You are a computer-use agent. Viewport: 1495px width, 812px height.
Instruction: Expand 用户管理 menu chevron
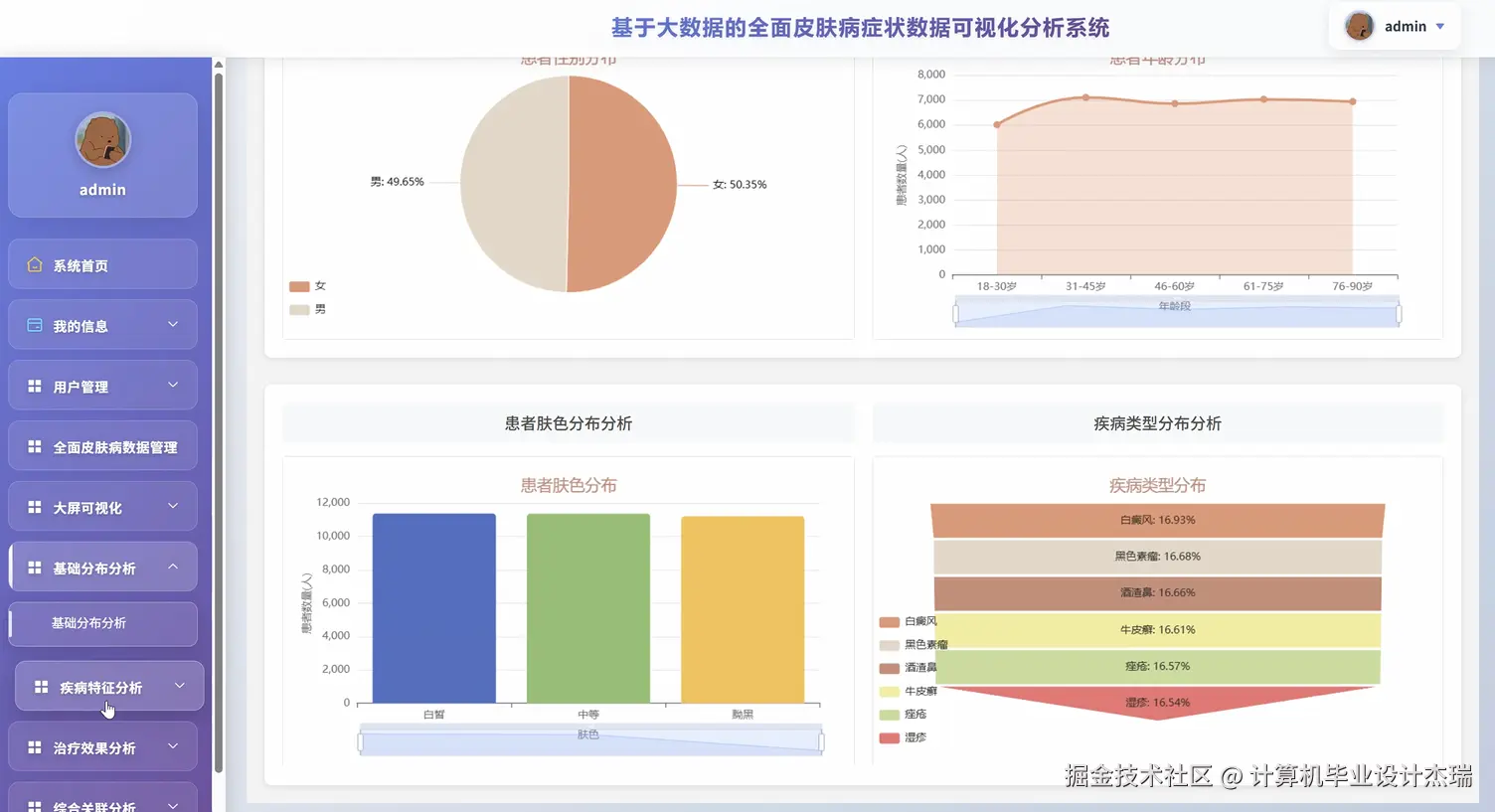point(173,385)
